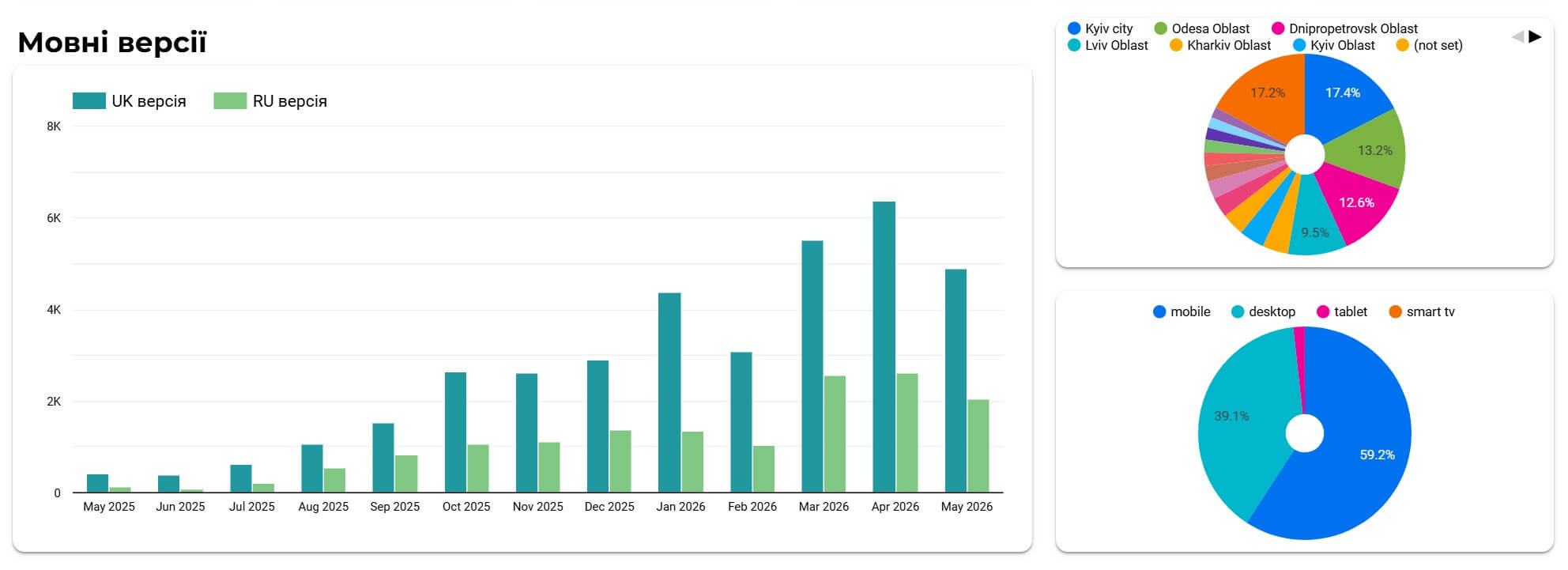This screenshot has height=570, width=1568.
Task: Click the RU версія bar for May 2026
Action: click(x=978, y=446)
